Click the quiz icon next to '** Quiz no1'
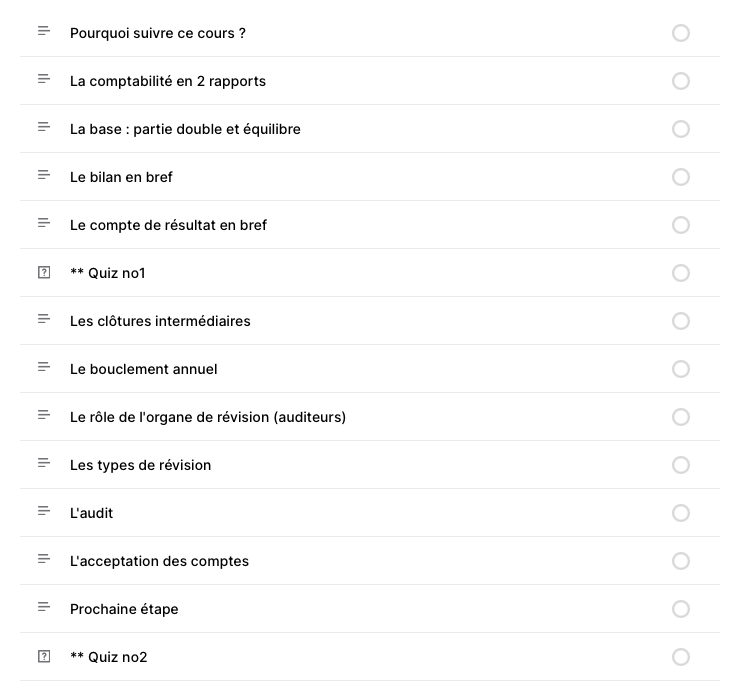The width and height of the screenshot is (739, 691). click(44, 272)
